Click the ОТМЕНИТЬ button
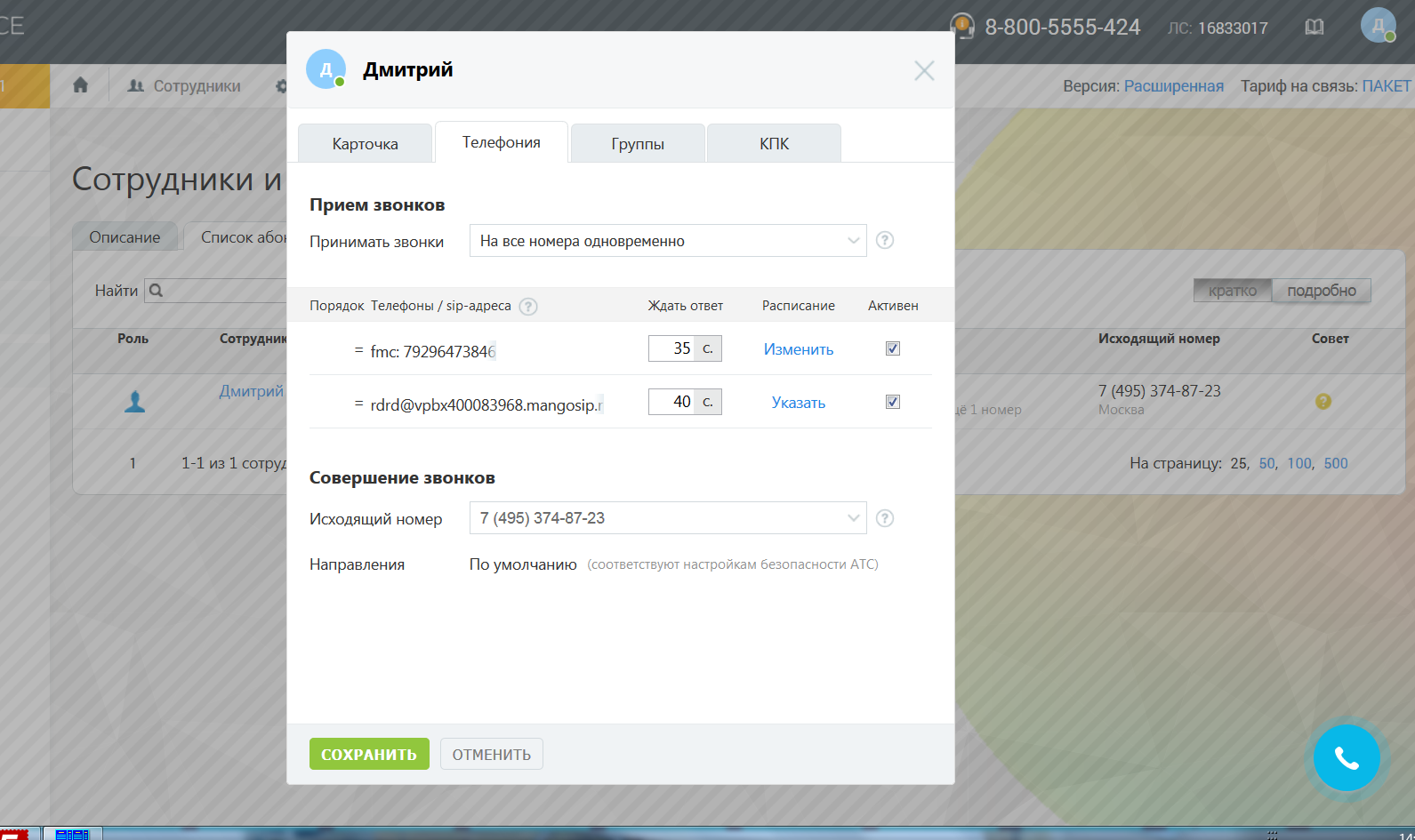 (x=491, y=755)
